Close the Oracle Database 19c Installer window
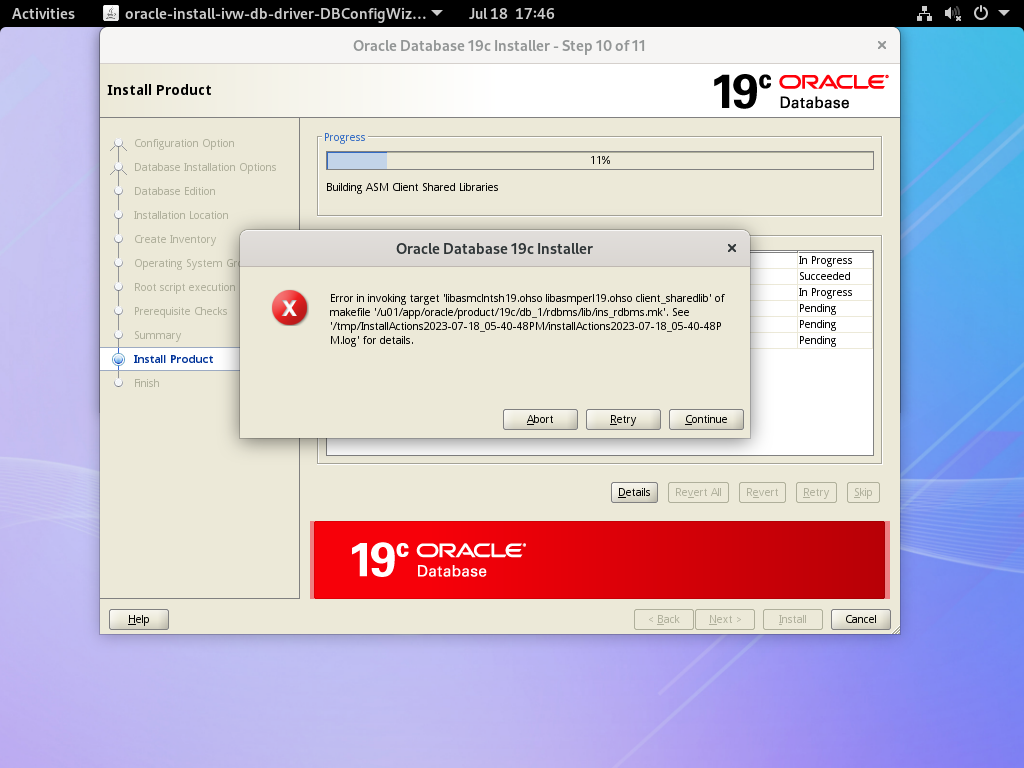Viewport: 1024px width, 768px height. coord(882,45)
